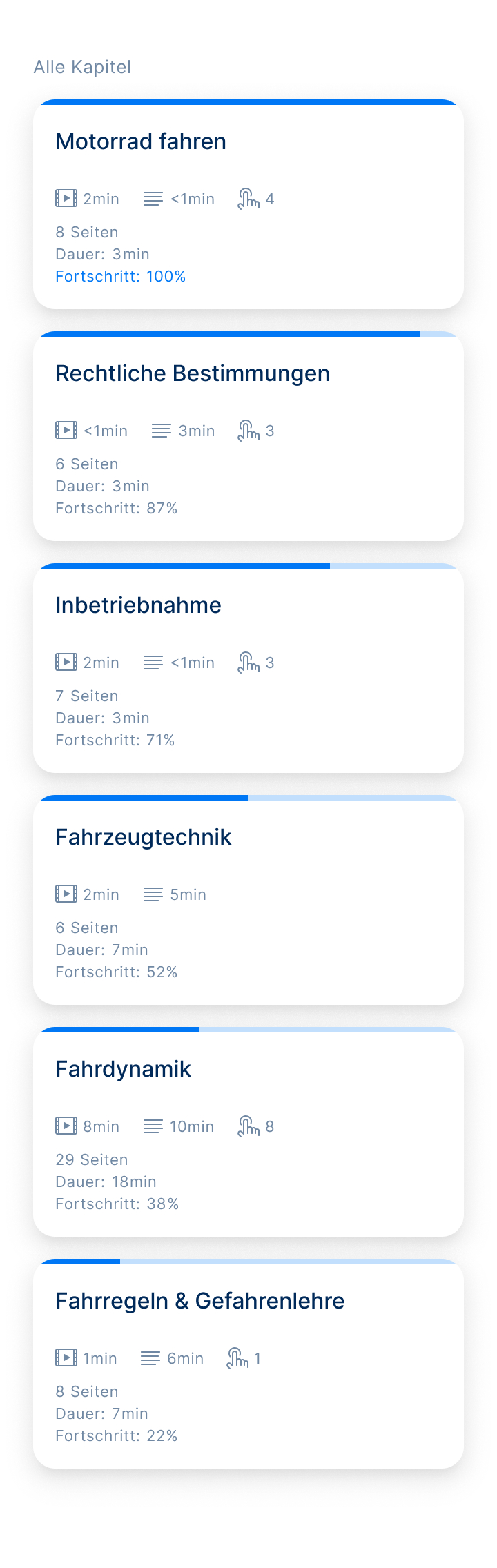This screenshot has height=1568, width=497.
Task: Click the video icon in Fahrregeln & Gefahrenlehre card
Action: (x=66, y=1358)
